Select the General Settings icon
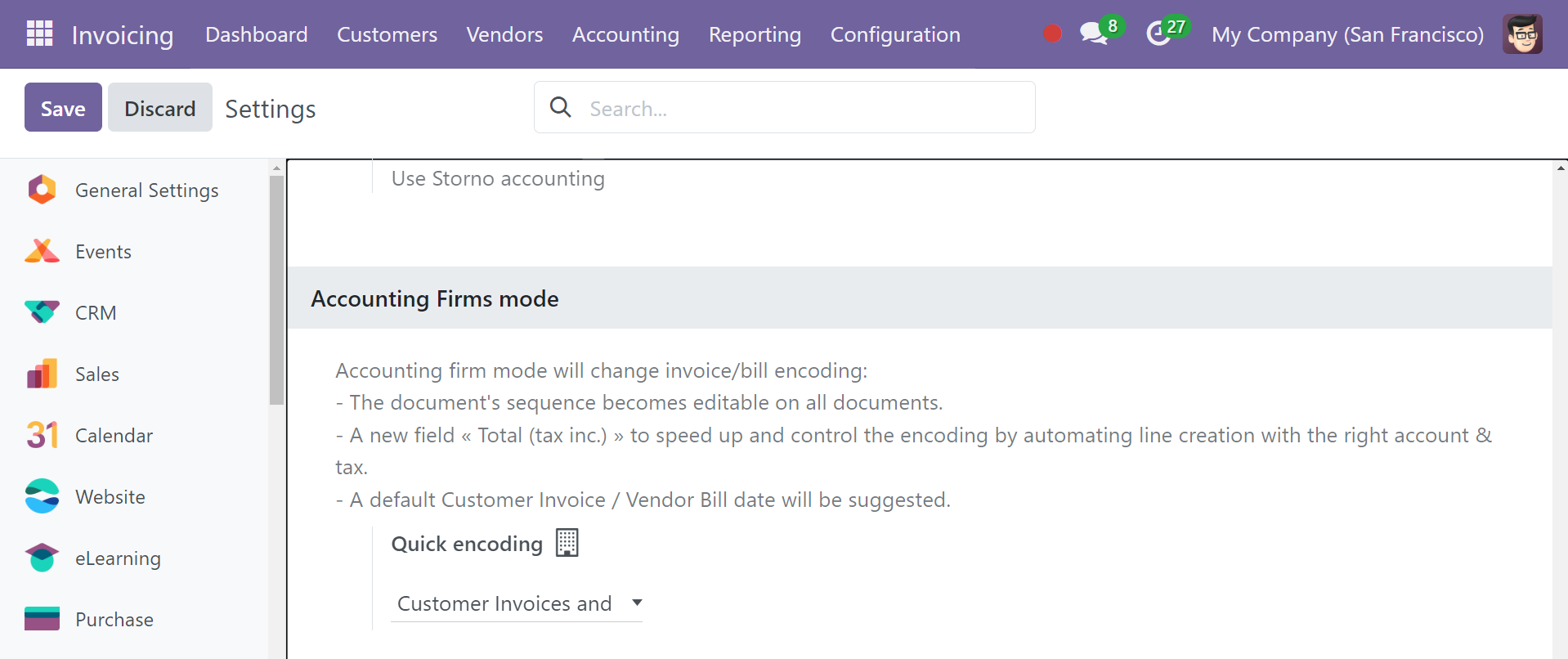 pyautogui.click(x=42, y=190)
